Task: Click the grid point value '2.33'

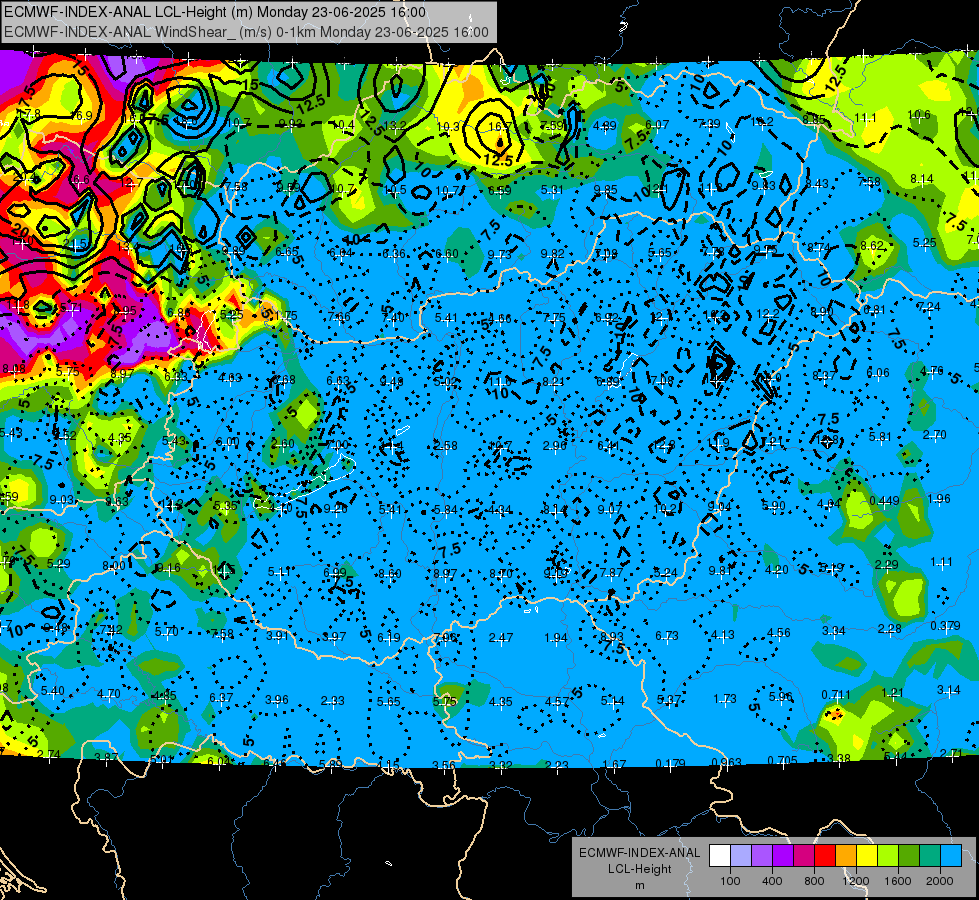Action: pos(332,701)
